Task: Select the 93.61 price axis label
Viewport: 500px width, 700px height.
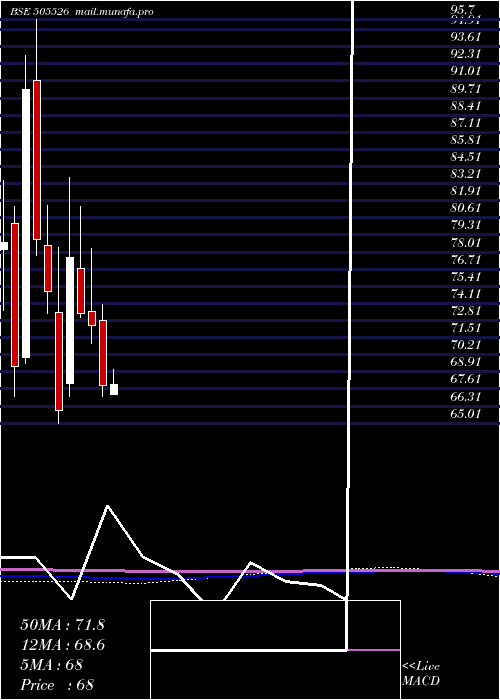Action: pyautogui.click(x=466, y=37)
